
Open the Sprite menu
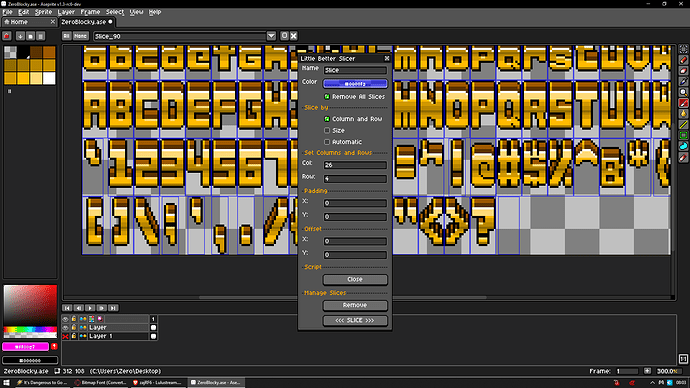tap(43, 12)
